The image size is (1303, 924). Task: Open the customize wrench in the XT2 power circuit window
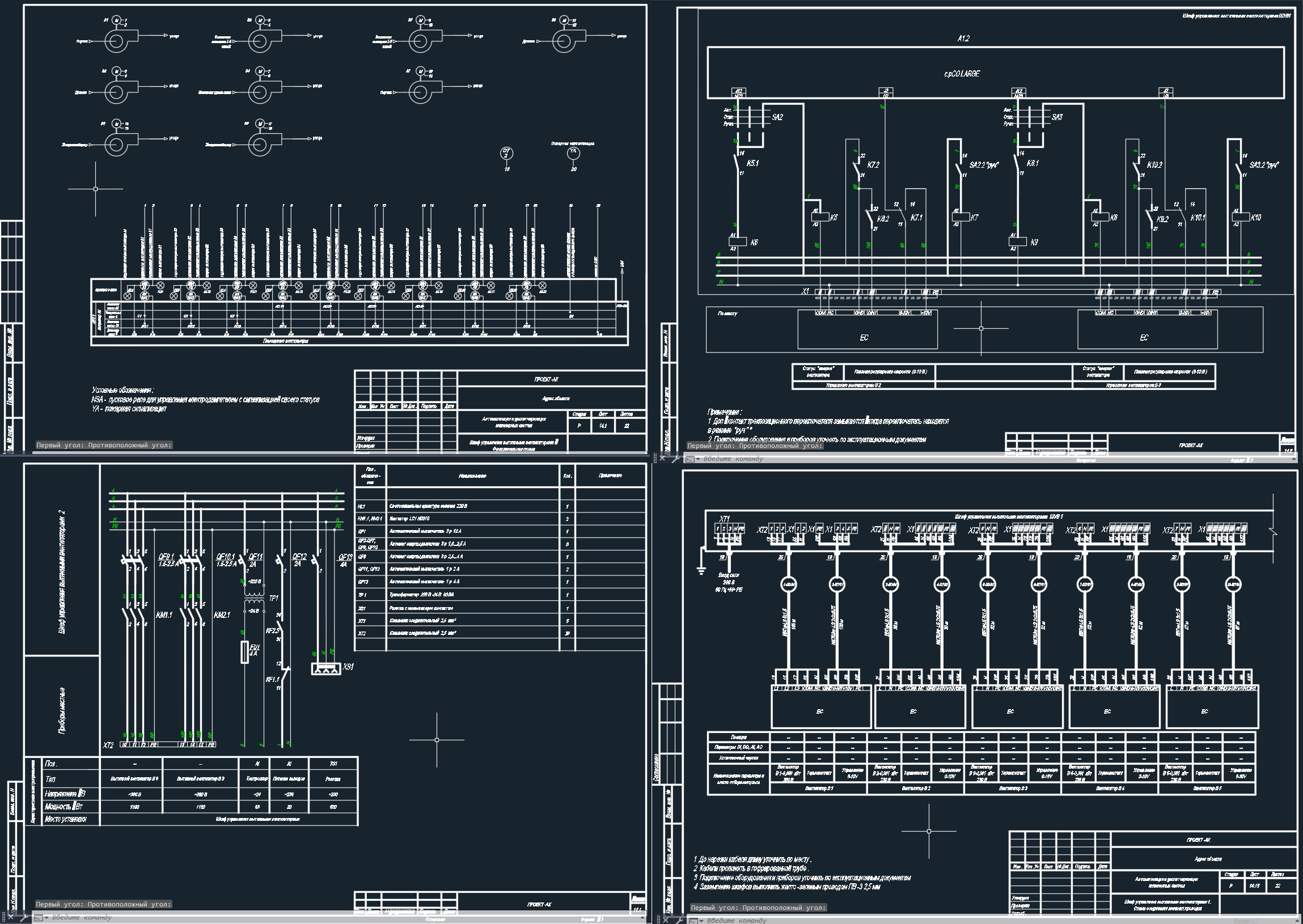point(24,917)
